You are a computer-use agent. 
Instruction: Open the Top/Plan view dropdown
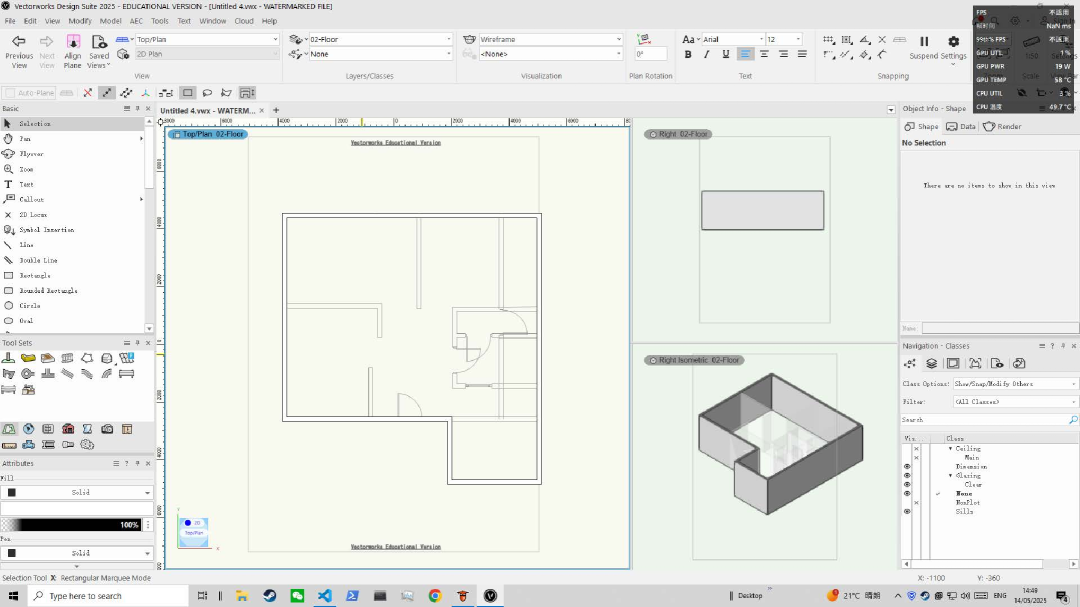click(x=207, y=40)
